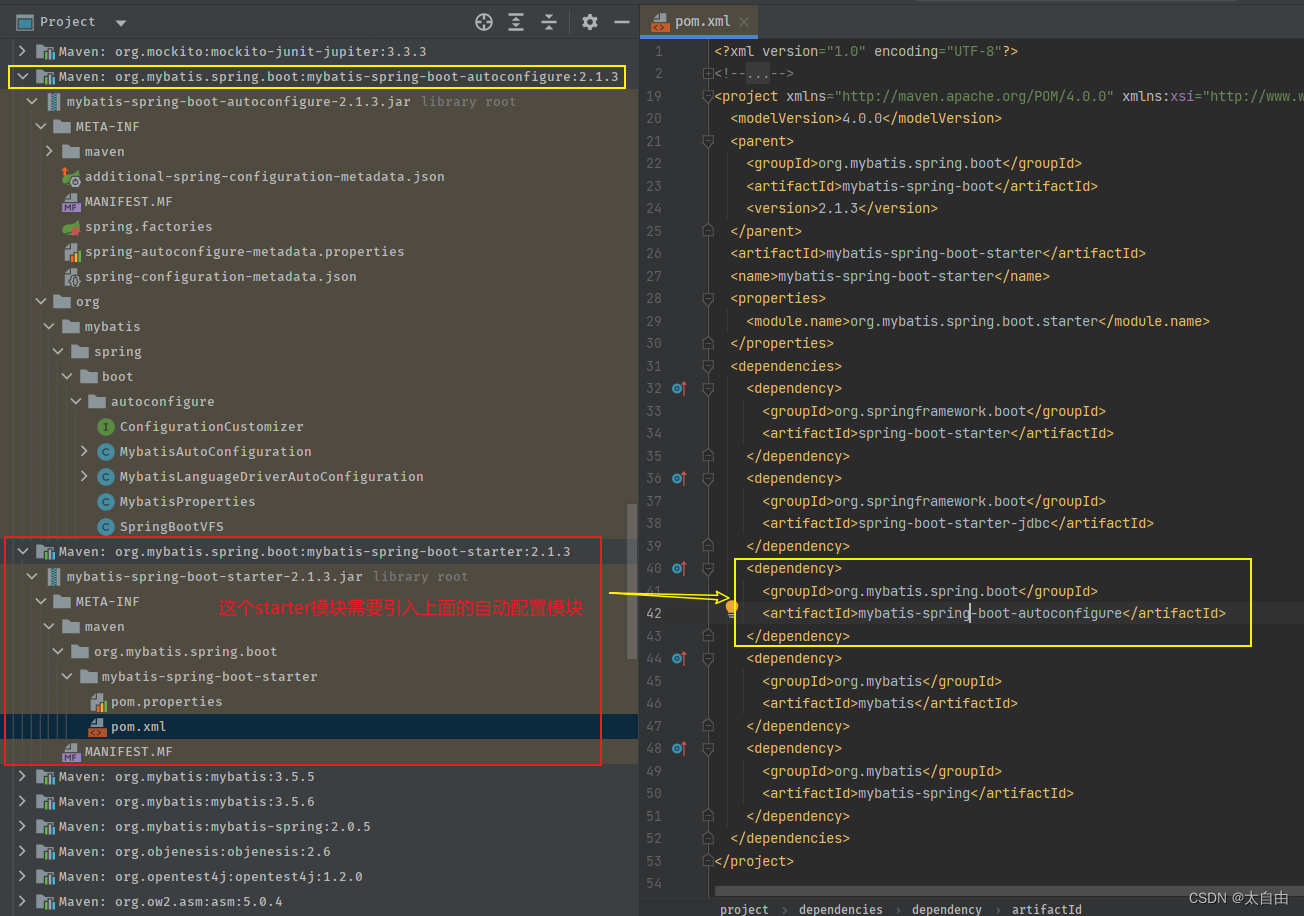
Task: Click the 'dependency' breadcrumb
Action: (947, 909)
